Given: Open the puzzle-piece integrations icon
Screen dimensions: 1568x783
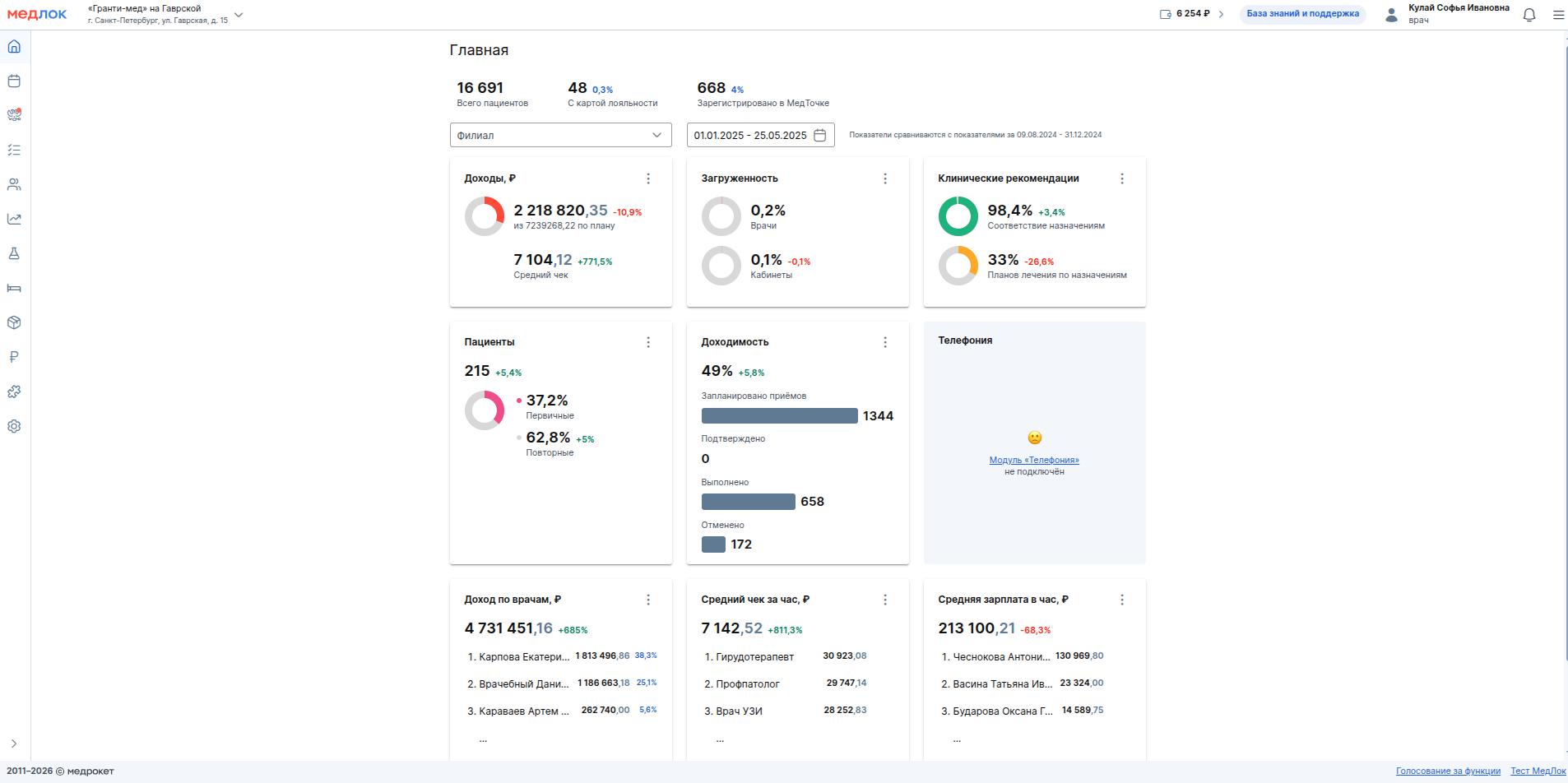Looking at the screenshot, I should coord(14,392).
